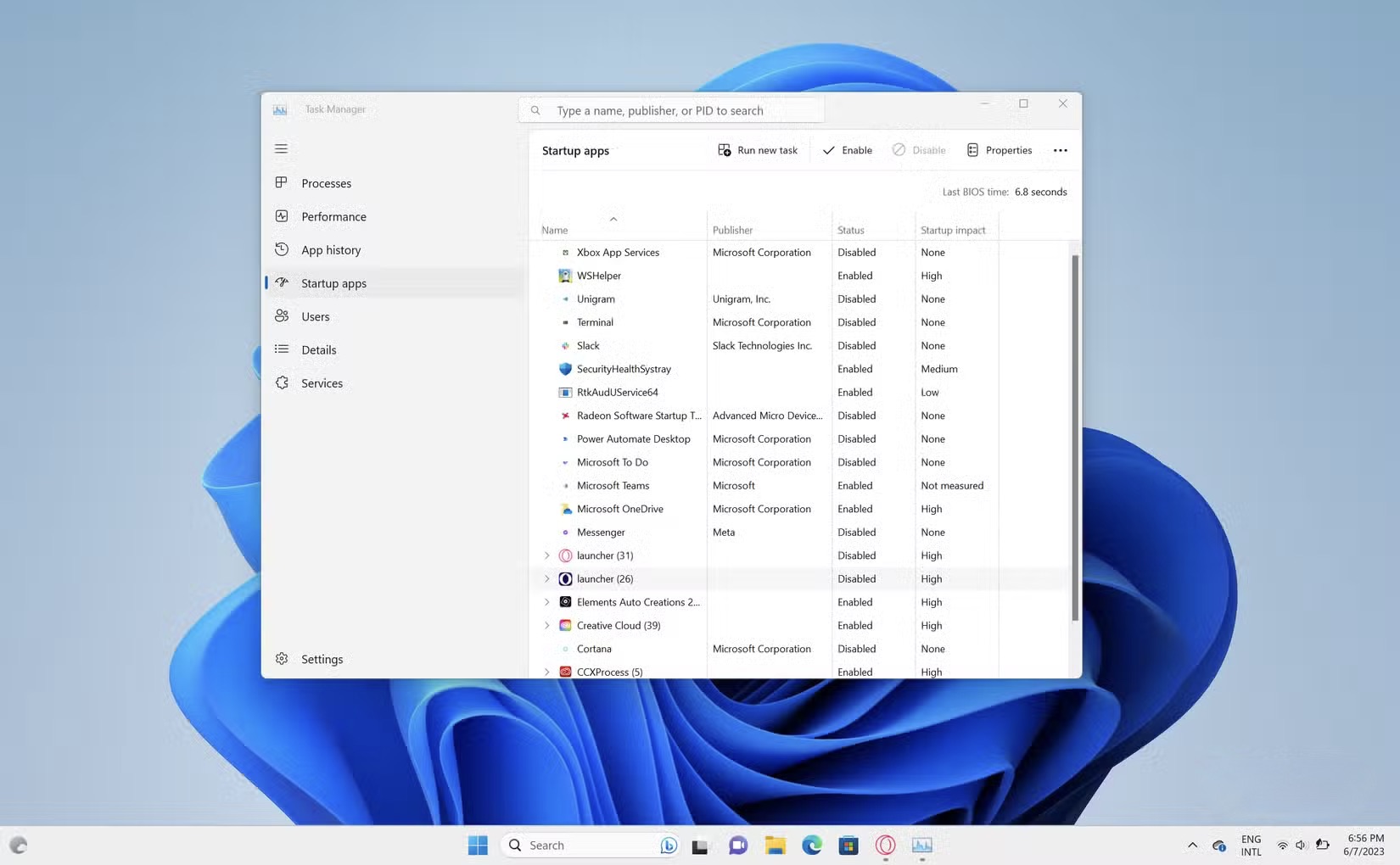Viewport: 1400px width, 865px height.
Task: Sort by the Startup impact column
Action: pos(952,229)
